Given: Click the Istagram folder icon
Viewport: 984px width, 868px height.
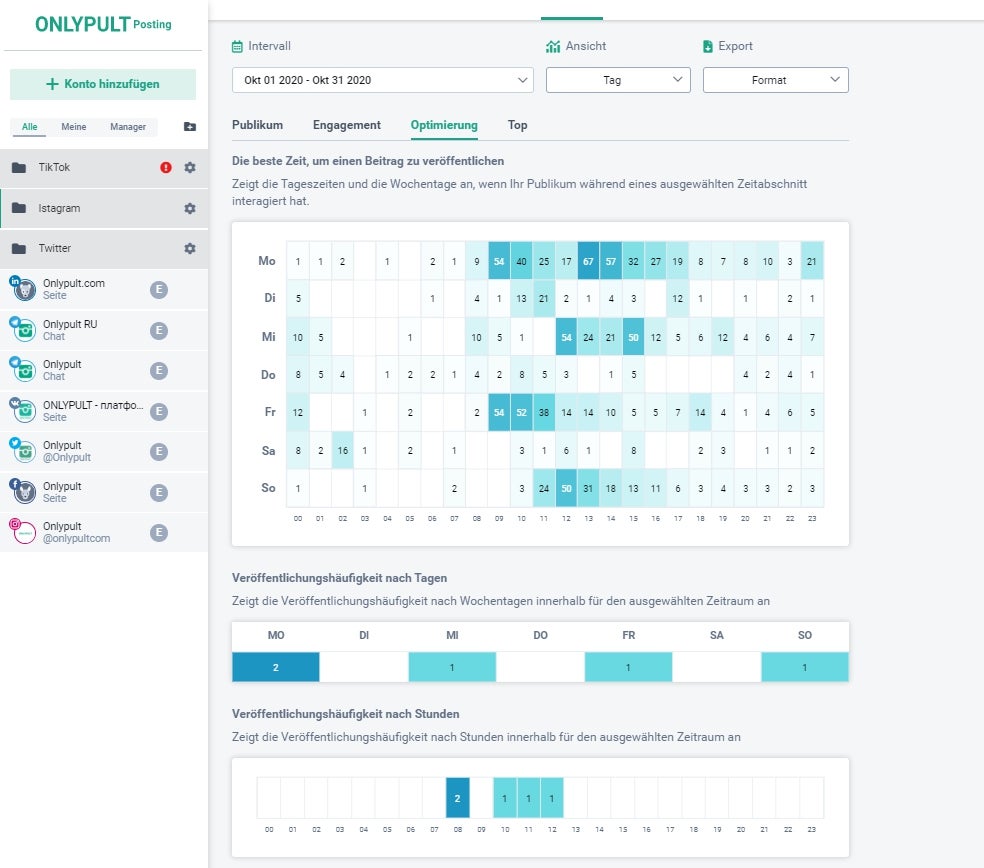Looking at the screenshot, I should point(19,208).
